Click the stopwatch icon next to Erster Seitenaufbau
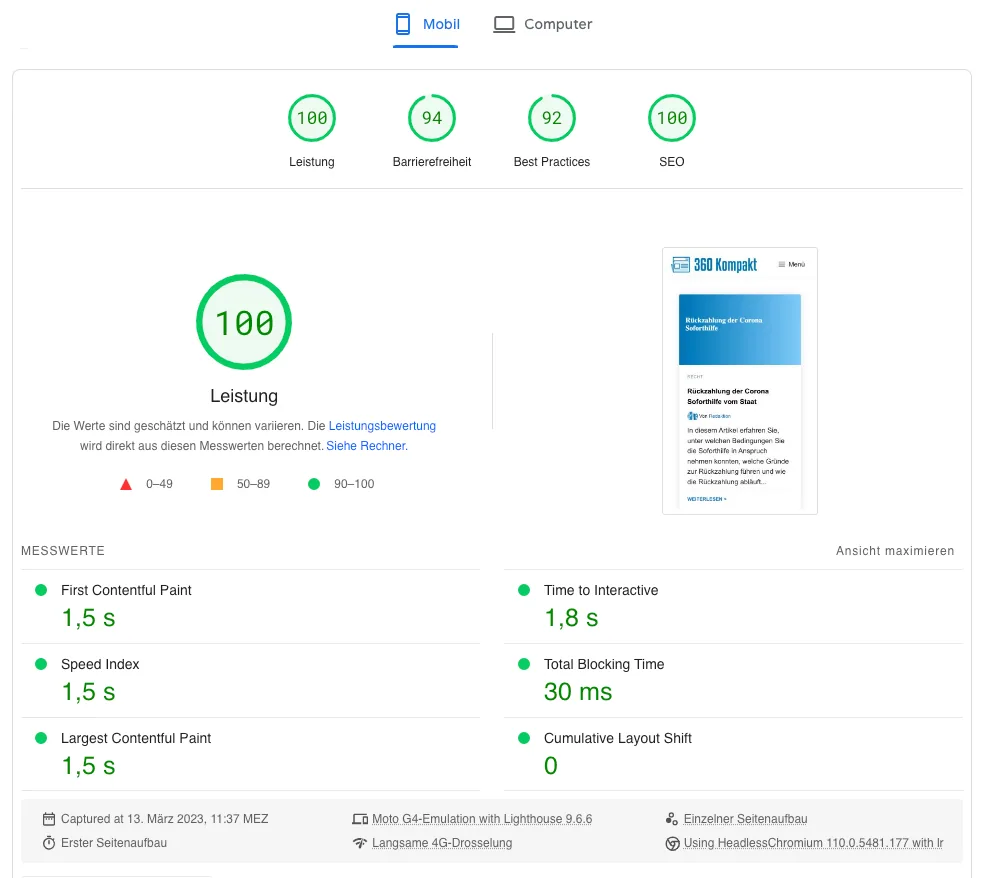This screenshot has width=986, height=878. point(49,843)
